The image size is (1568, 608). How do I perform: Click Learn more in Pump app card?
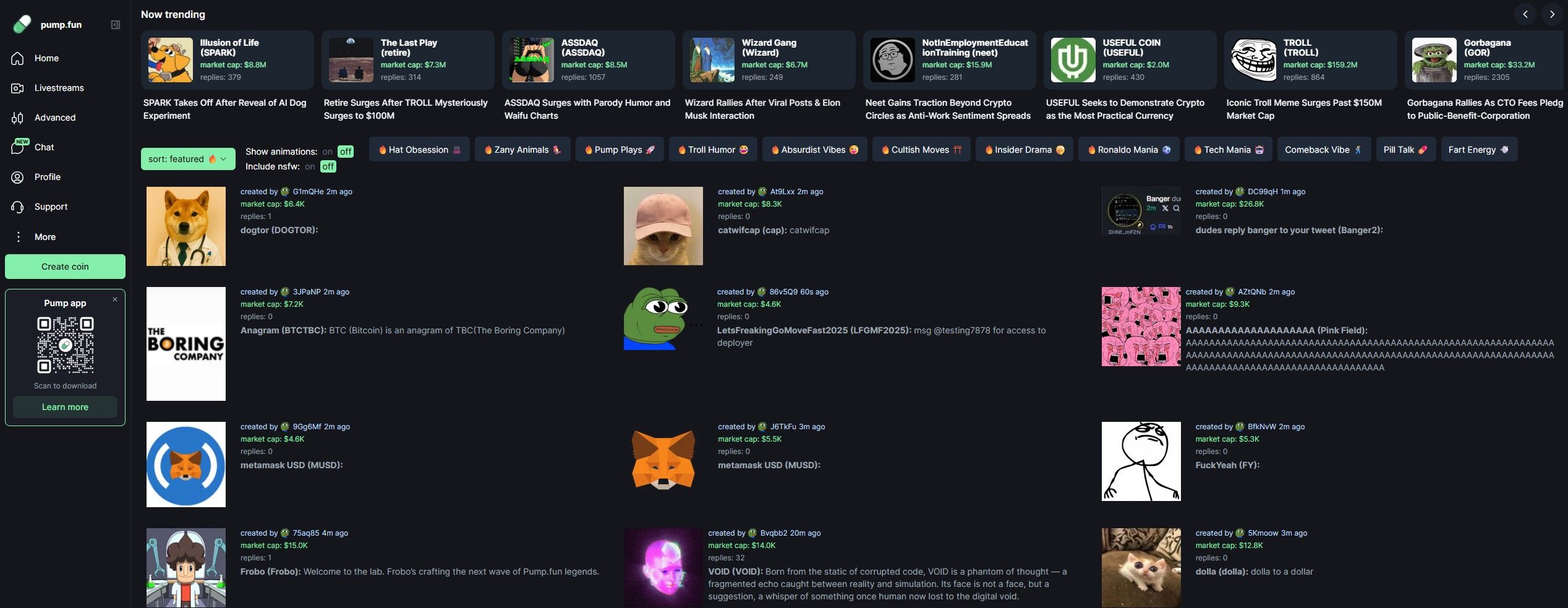[x=65, y=407]
